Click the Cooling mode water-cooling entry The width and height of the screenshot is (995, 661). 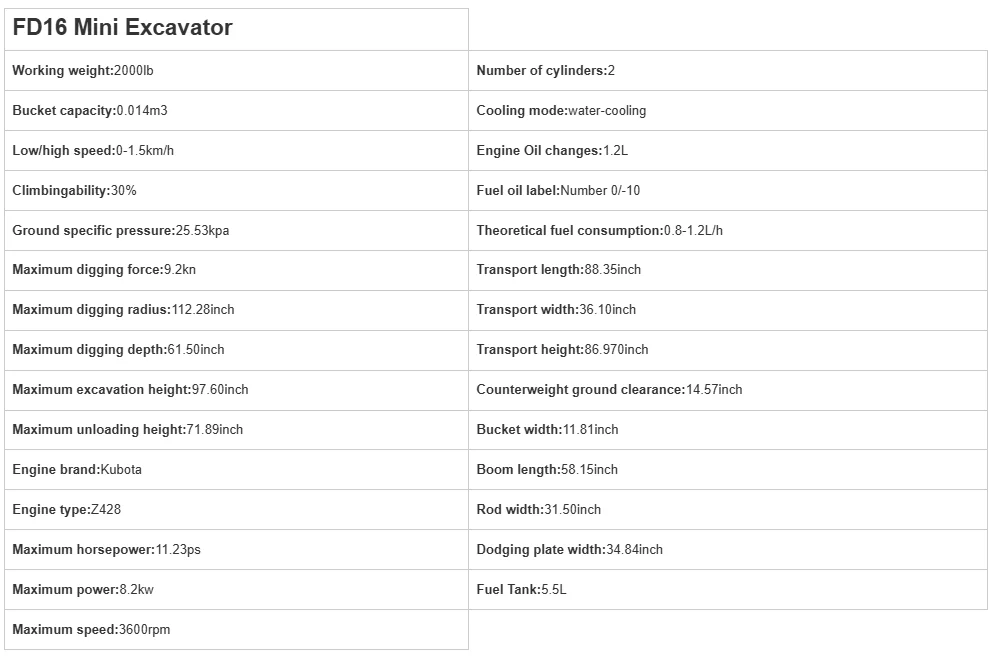[x=561, y=111]
